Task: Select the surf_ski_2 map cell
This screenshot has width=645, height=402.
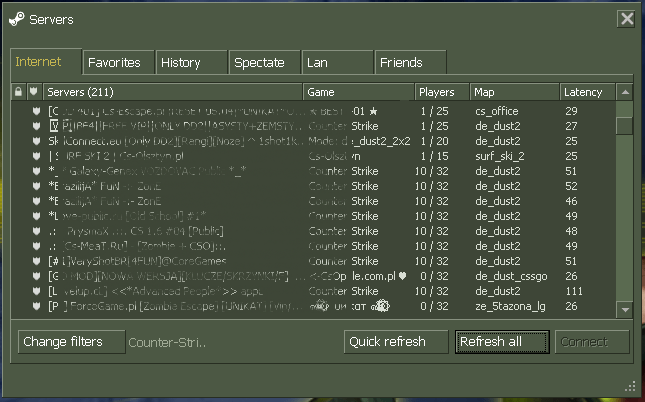Action: point(500,156)
